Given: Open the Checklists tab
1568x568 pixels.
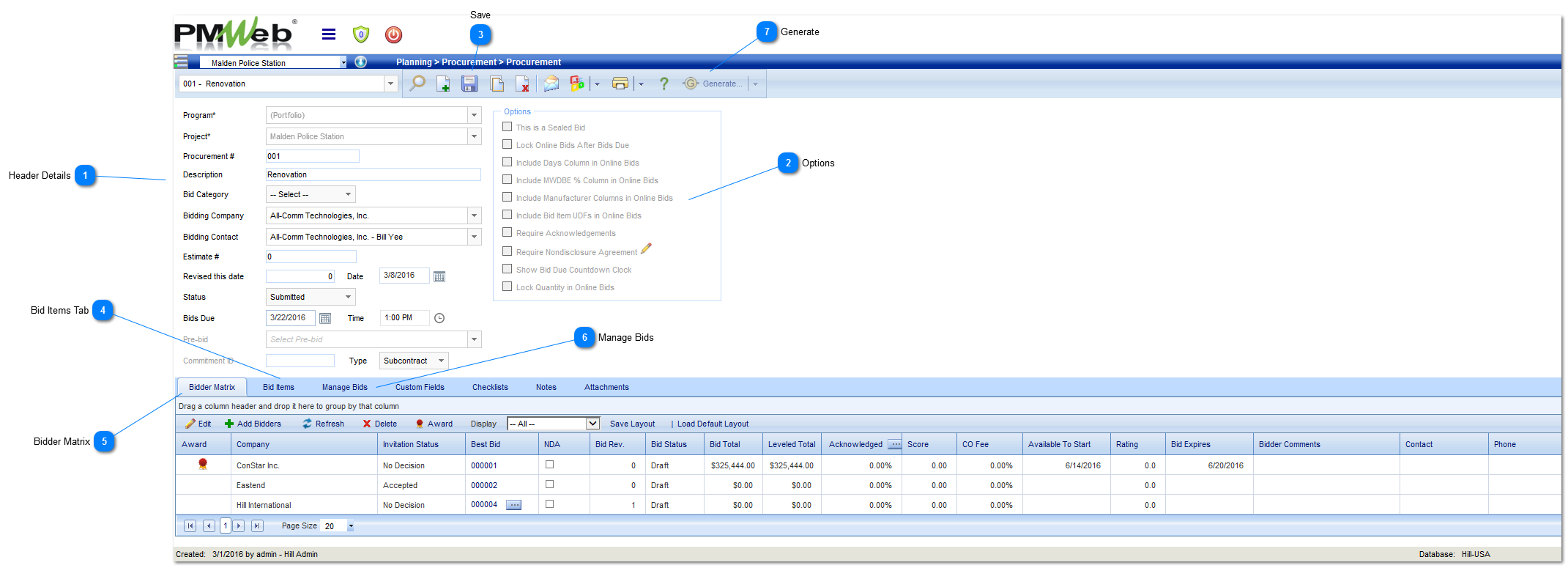Looking at the screenshot, I should pyautogui.click(x=490, y=387).
